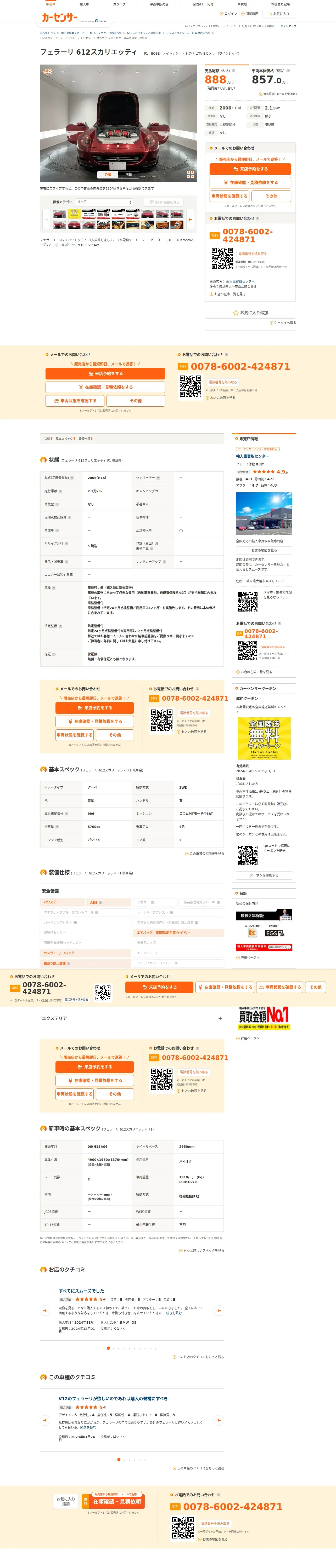Click the help icon beside 定期点検記録簿
The image size is (336, 1568).
tap(70, 517)
